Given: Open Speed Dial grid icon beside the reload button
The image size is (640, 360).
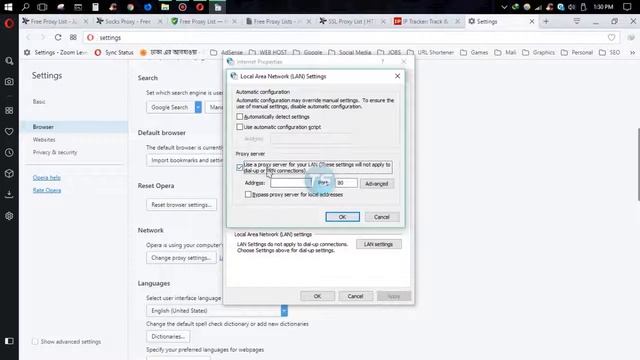Looking at the screenshot, I should pos(73,38).
